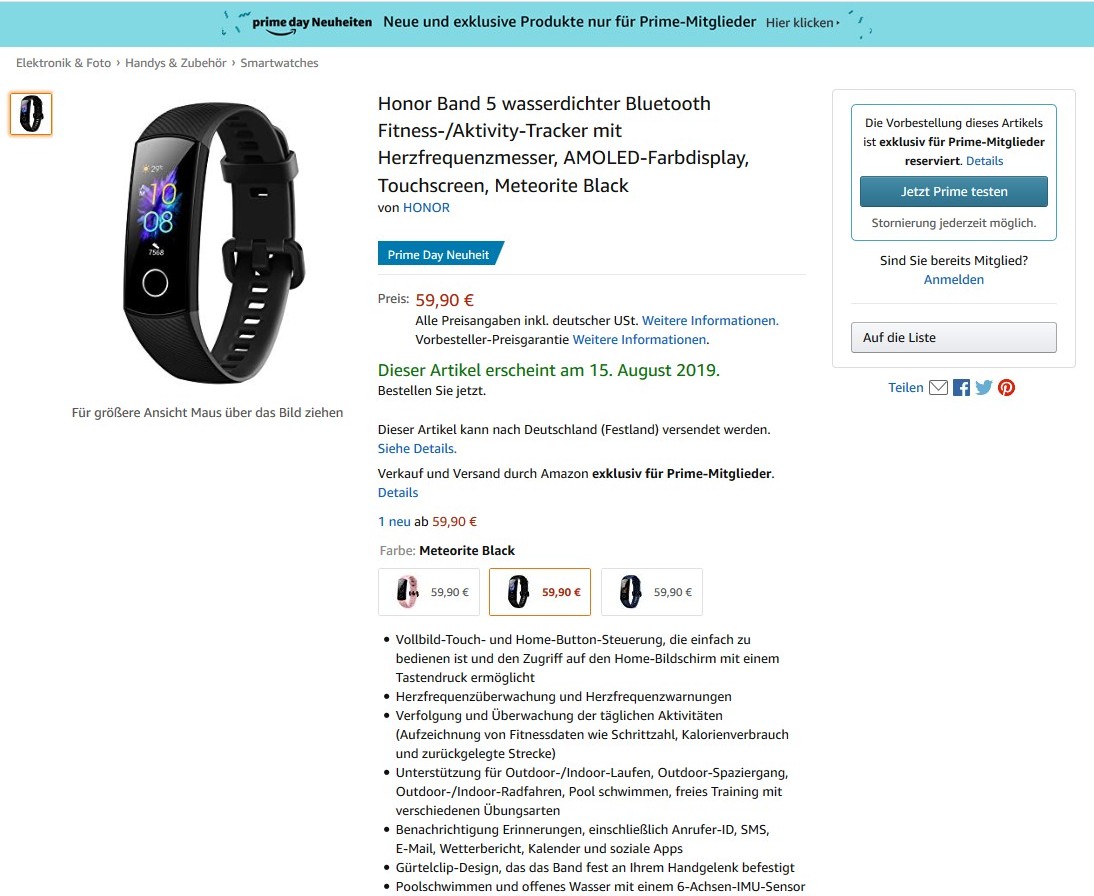
Task: Go to Handys & Zubehör breadcrumb
Action: coord(176,63)
